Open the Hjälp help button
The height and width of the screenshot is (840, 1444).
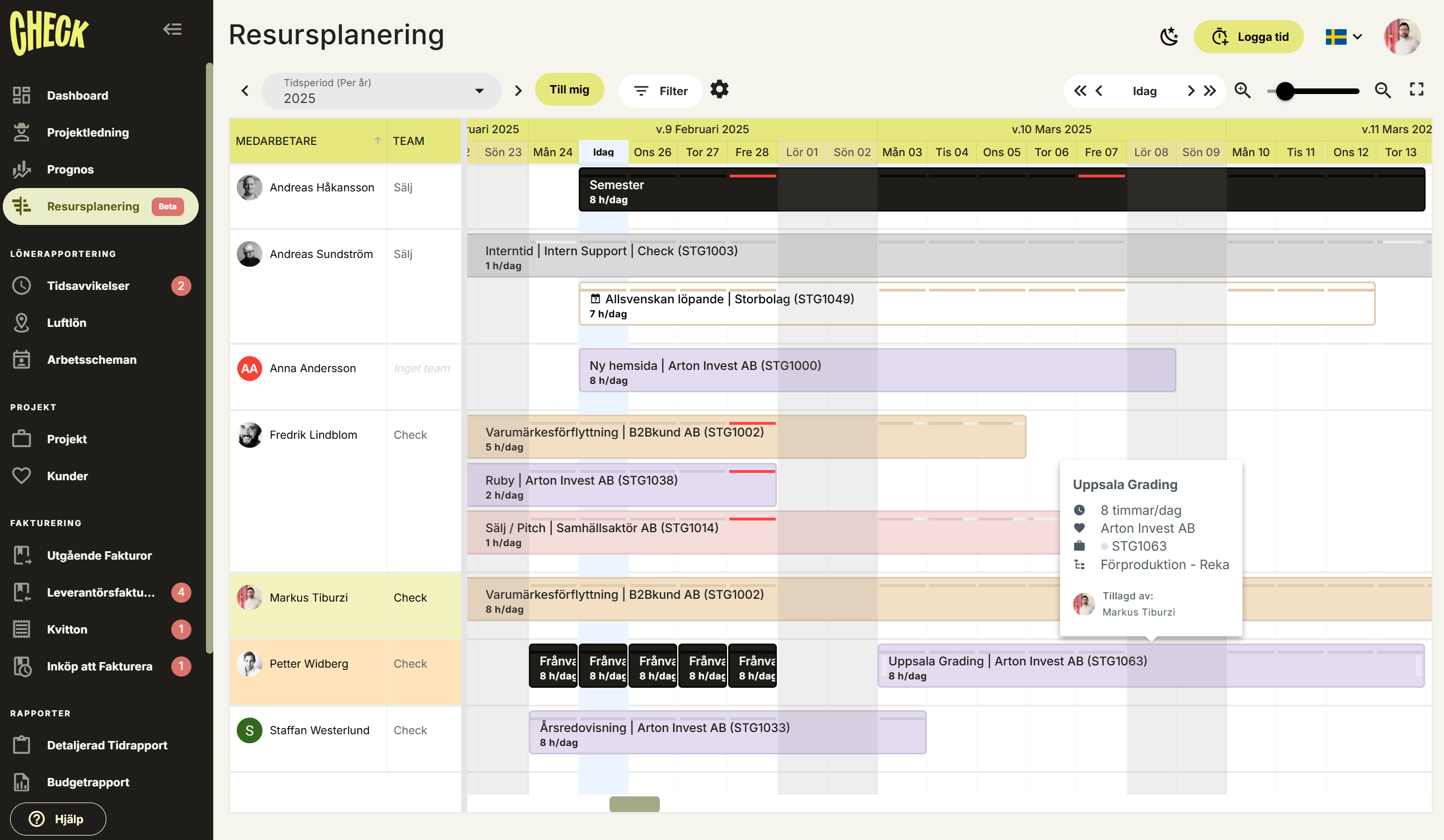58,818
